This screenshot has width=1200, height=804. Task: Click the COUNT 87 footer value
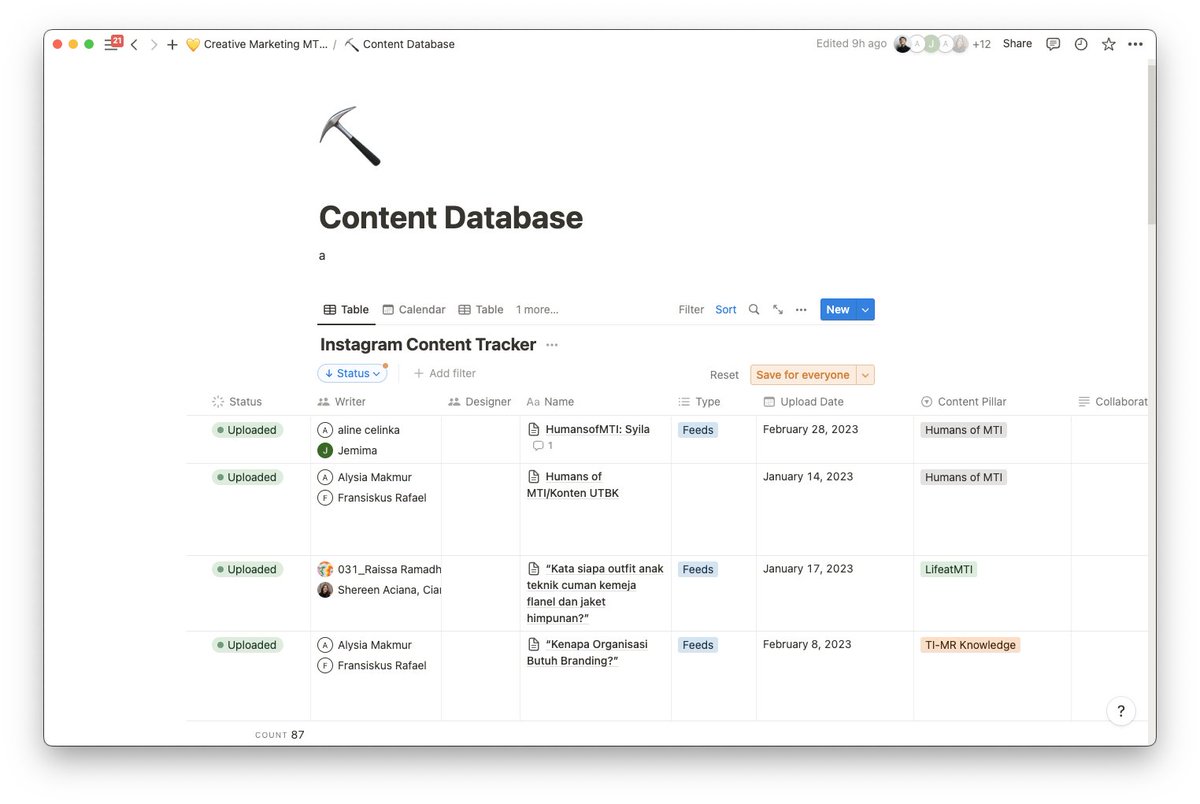[280, 735]
